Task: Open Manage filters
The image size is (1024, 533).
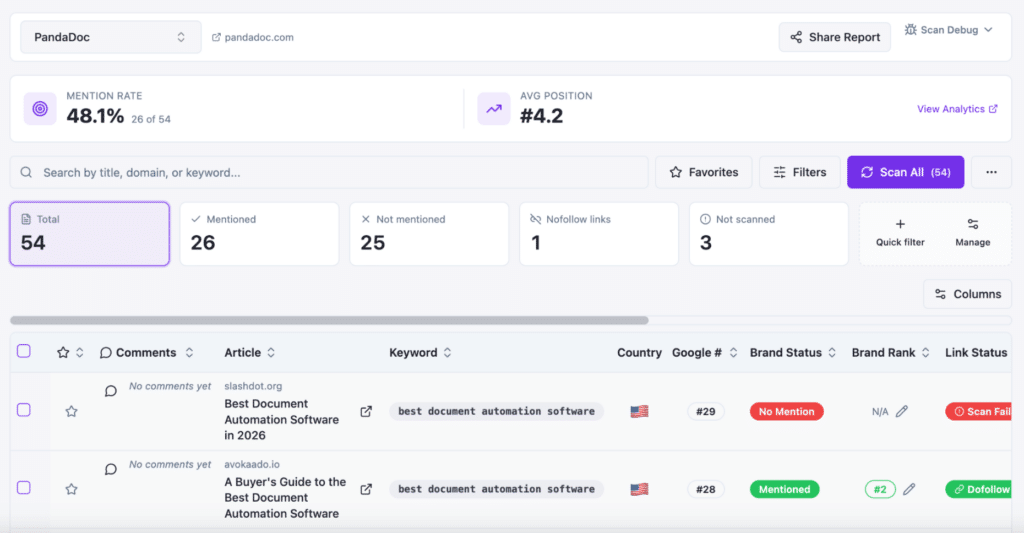Action: coord(972,233)
